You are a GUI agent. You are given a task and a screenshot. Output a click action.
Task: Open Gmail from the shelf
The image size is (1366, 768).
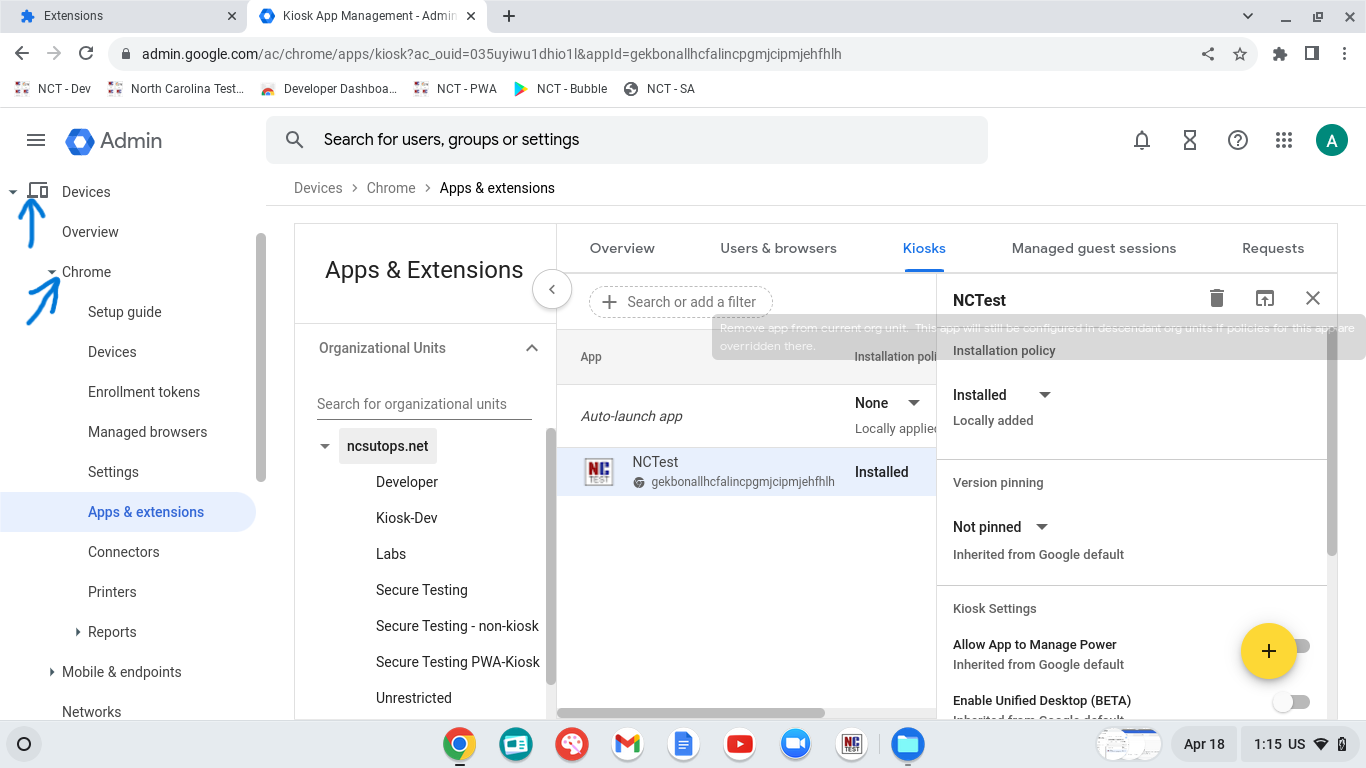[x=627, y=744]
